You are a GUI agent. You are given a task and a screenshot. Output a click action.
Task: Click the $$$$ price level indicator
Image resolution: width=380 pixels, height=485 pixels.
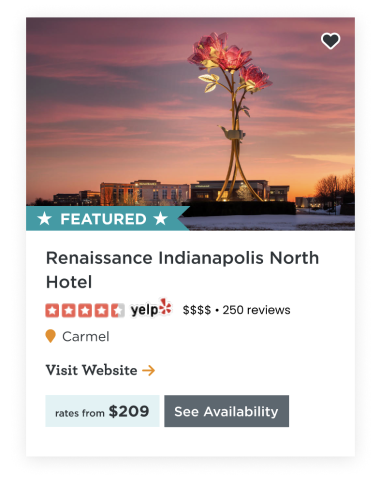coord(197,310)
